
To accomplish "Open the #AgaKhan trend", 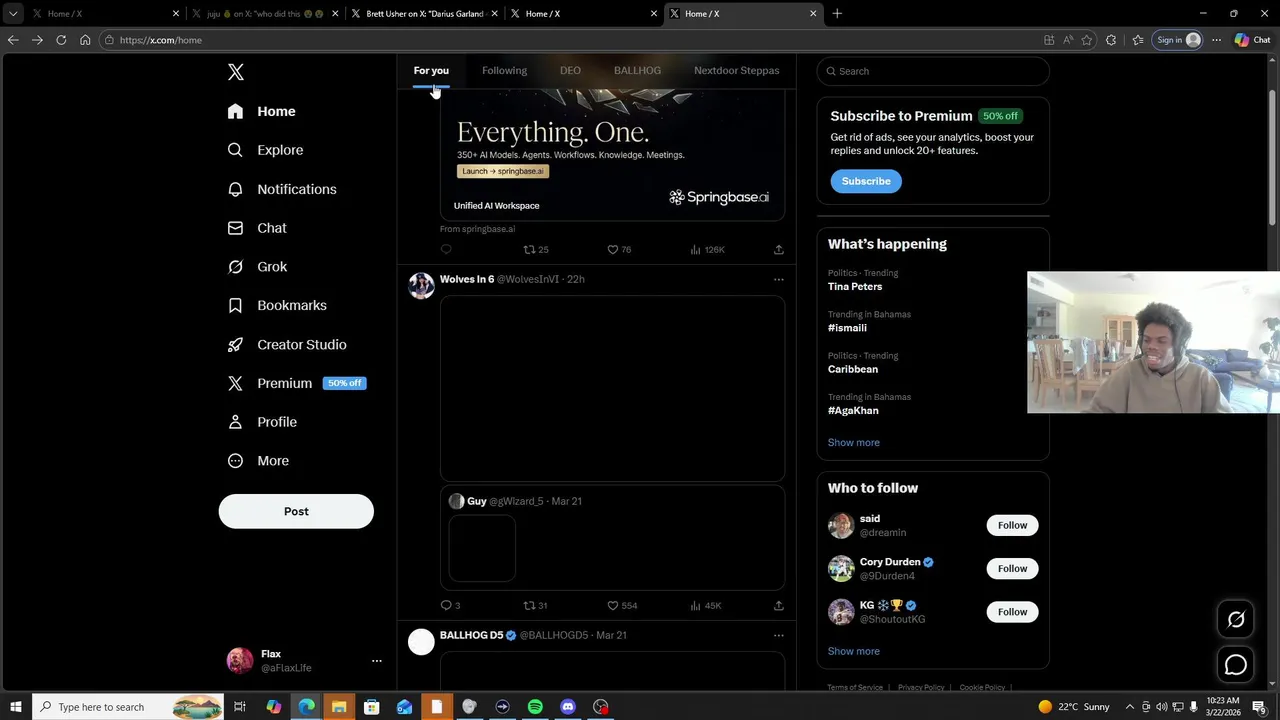I will [853, 410].
